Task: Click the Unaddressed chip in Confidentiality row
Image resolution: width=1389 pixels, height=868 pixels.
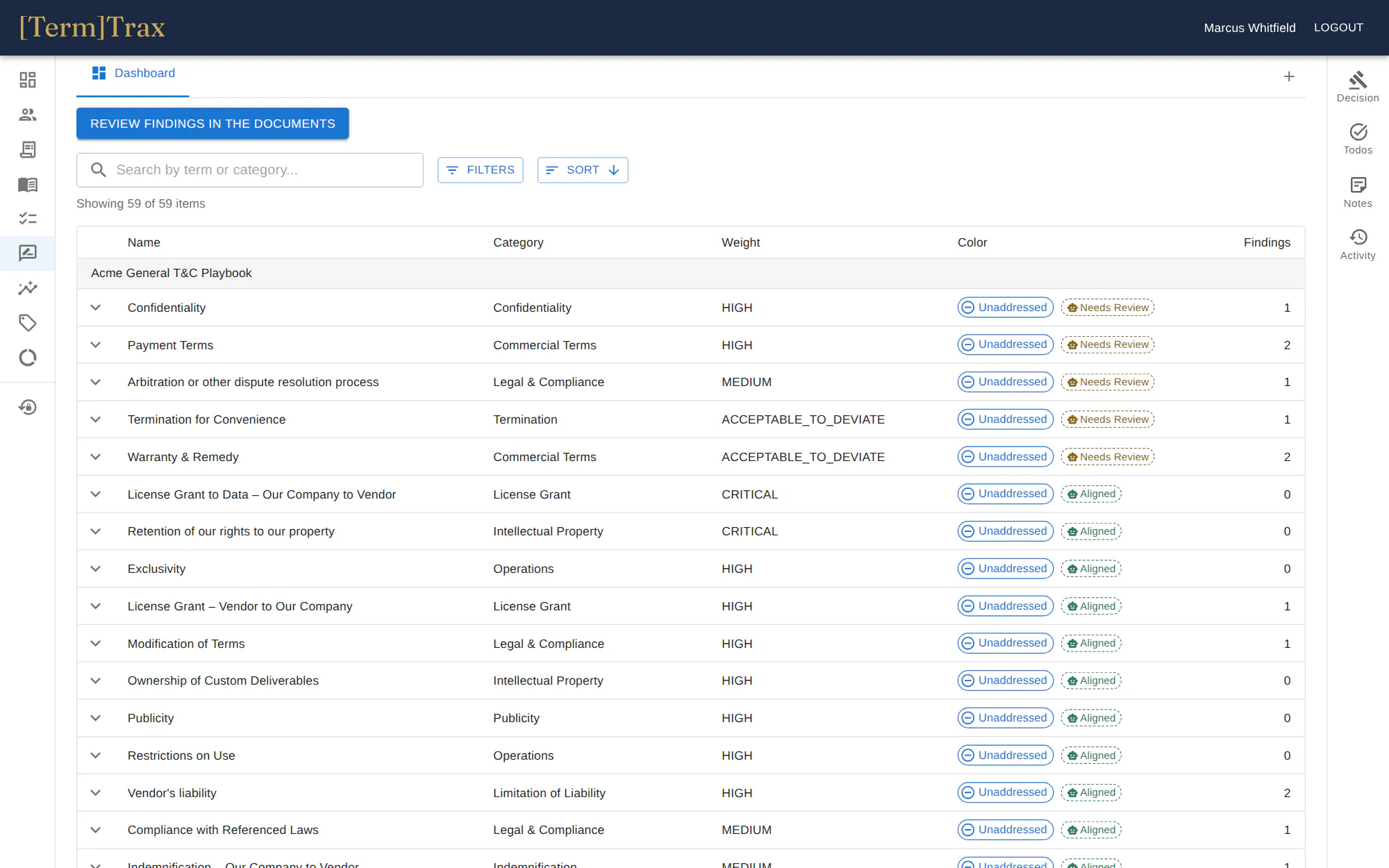Action: (1006, 308)
